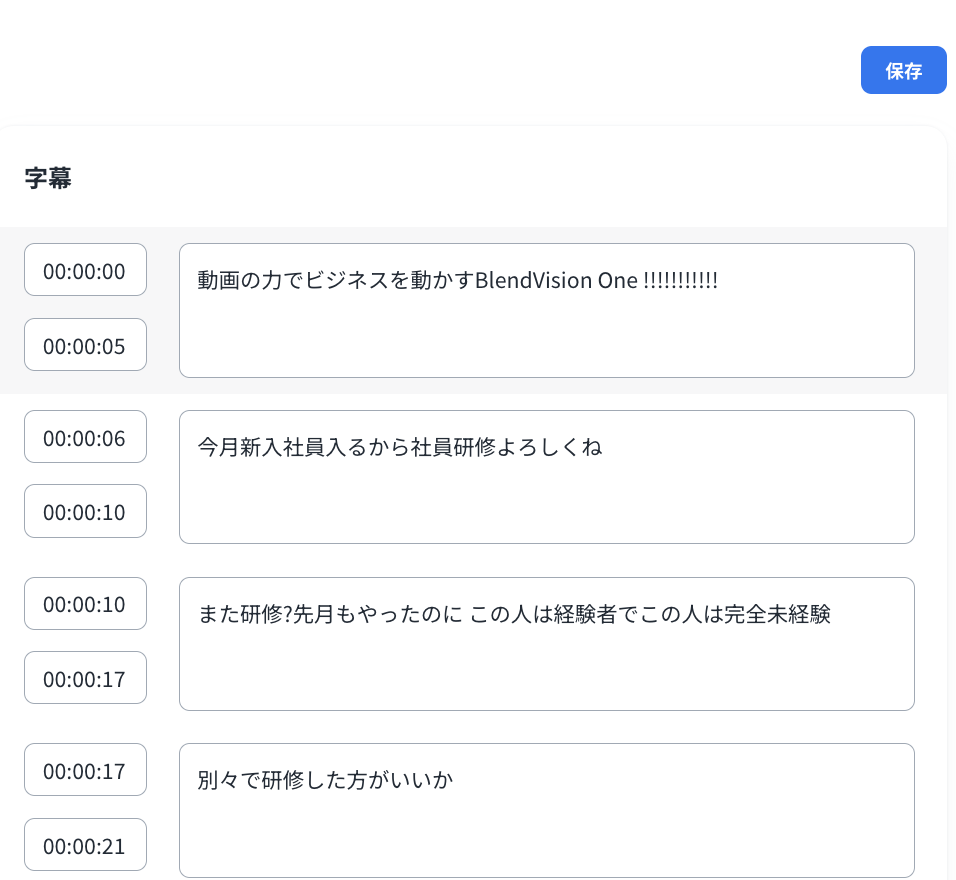Place cursor on BlendVision One in first subtitle
The image size is (956, 880).
pyautogui.click(x=556, y=281)
